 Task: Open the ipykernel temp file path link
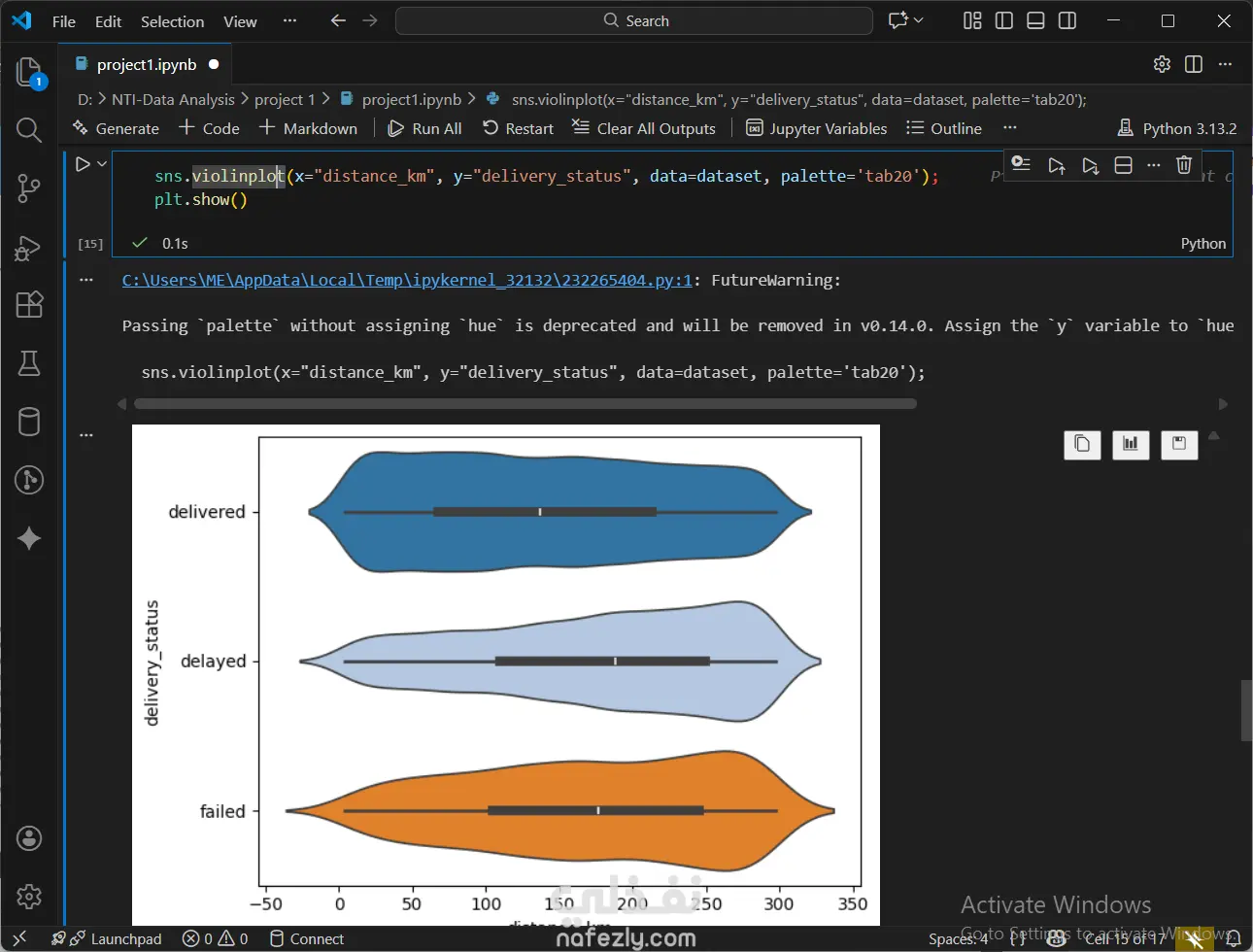[407, 280]
